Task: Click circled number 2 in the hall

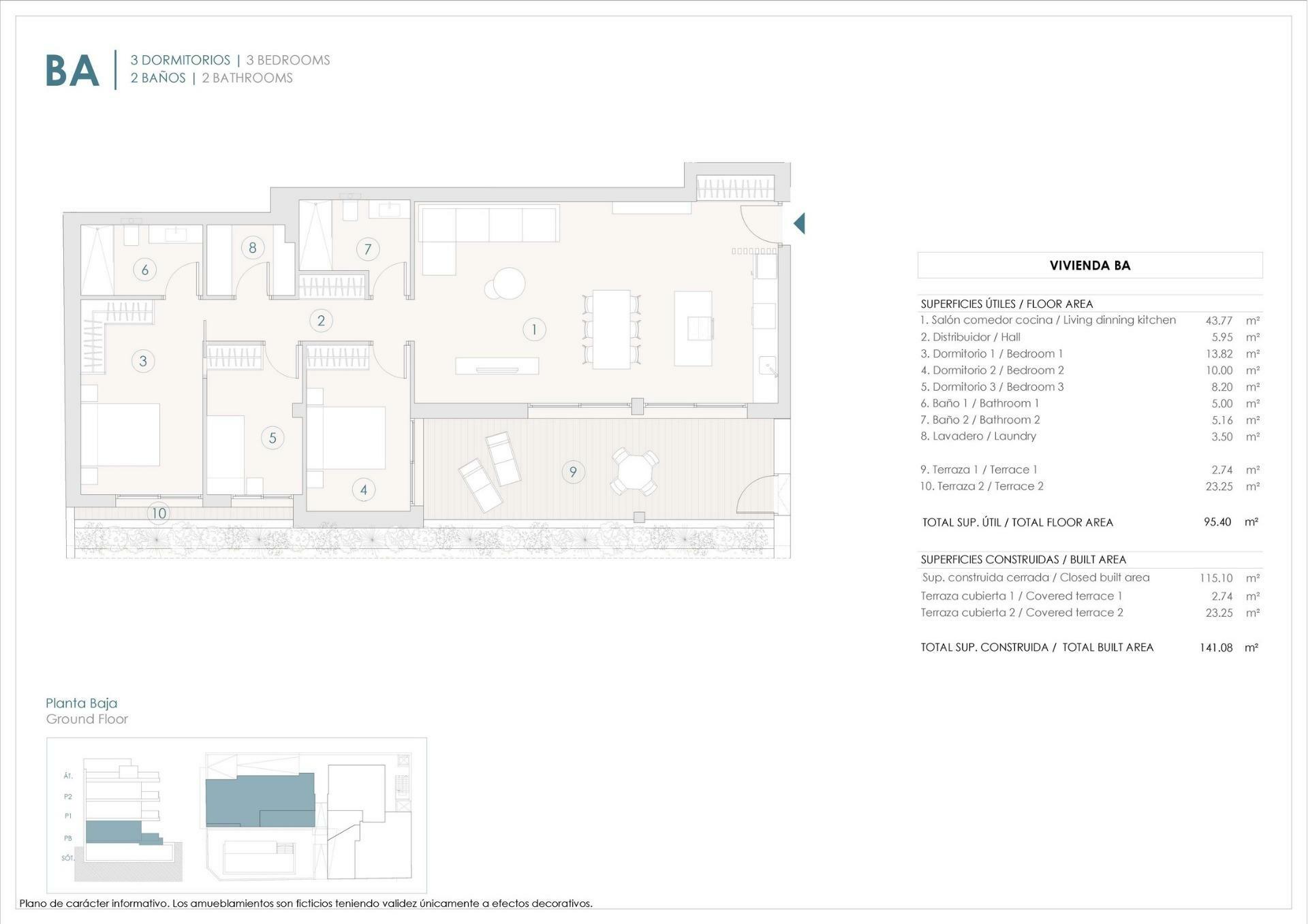Action: (321, 320)
